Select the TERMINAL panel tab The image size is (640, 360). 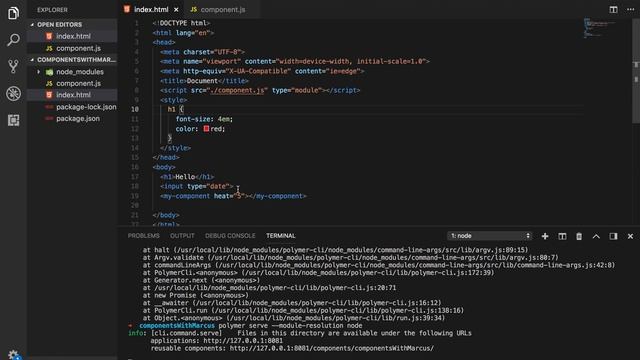point(281,236)
